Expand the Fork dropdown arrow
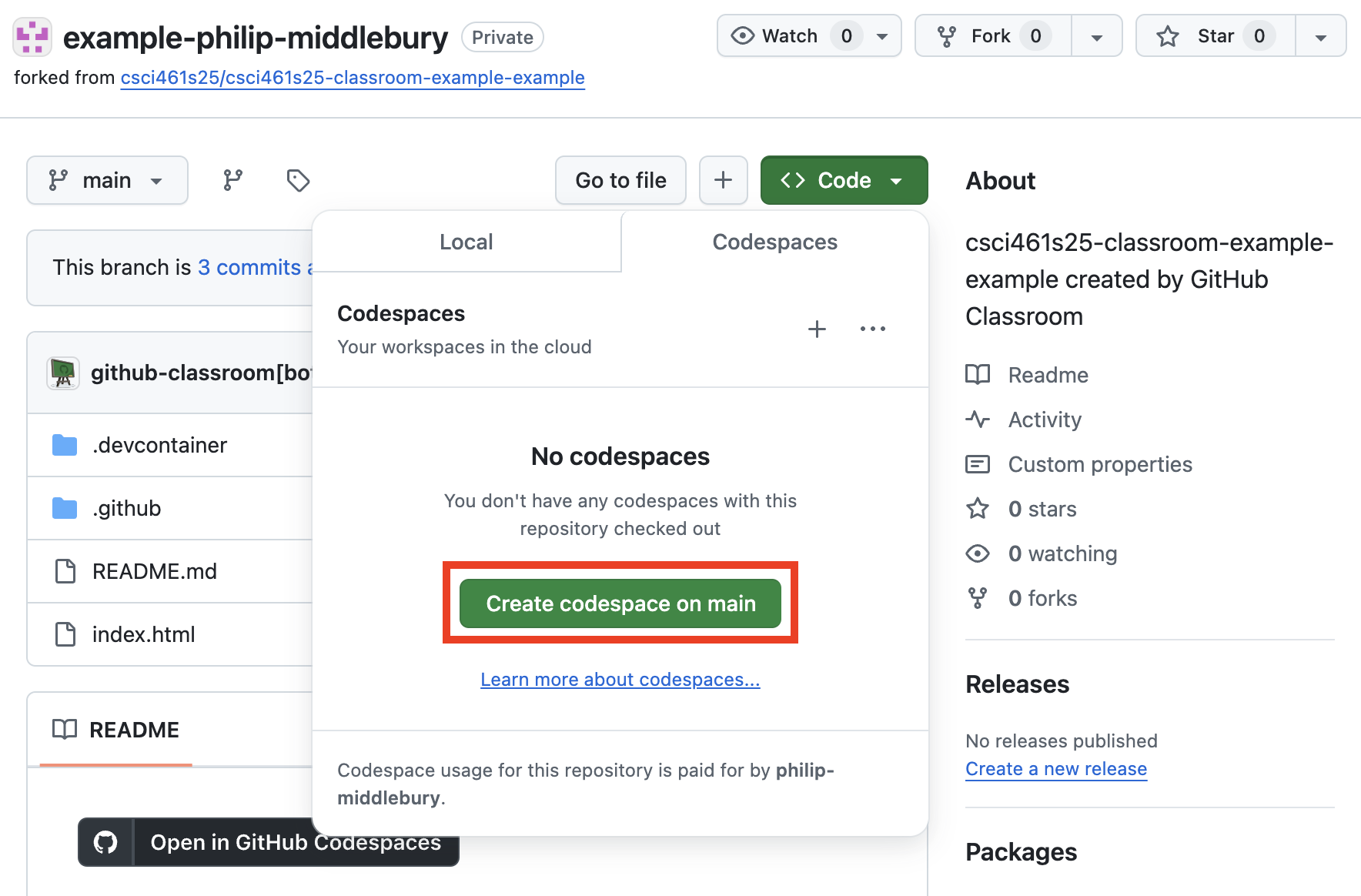1361x896 pixels. pyautogui.click(x=1097, y=36)
